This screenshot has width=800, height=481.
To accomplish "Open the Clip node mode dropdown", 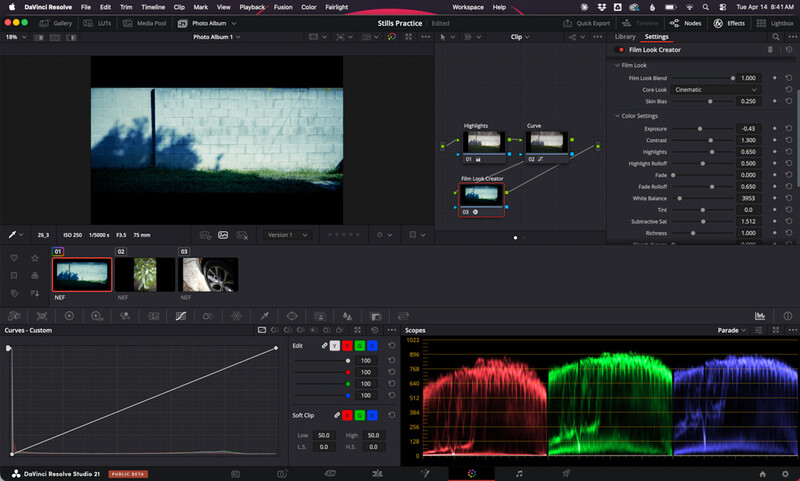I will coord(520,37).
